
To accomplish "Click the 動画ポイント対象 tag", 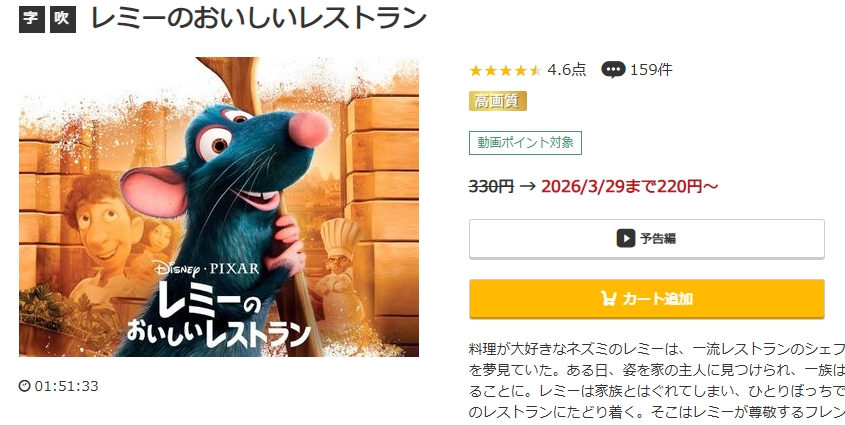I will (525, 143).
